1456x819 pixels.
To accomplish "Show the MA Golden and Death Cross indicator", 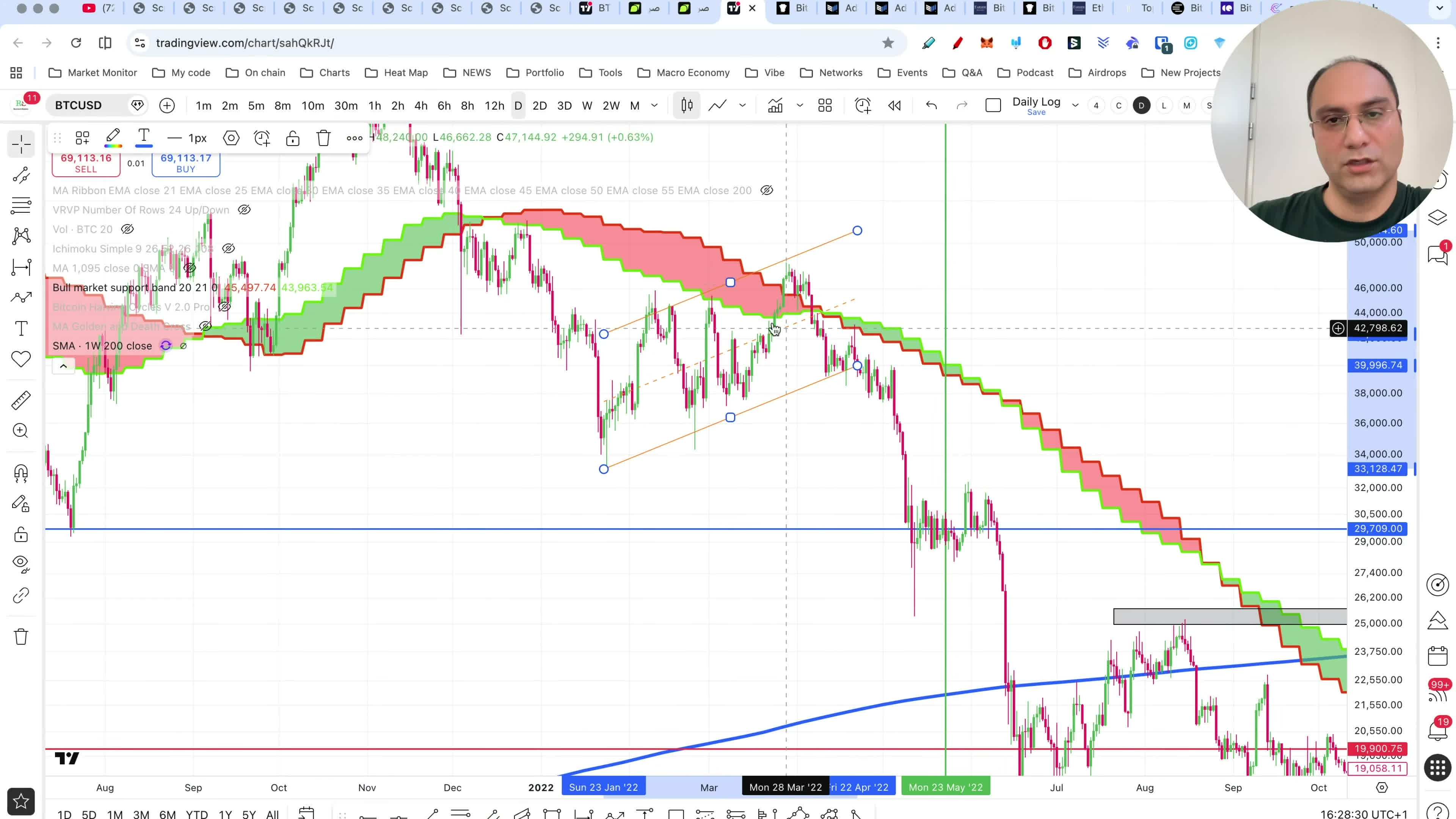I will [x=205, y=326].
